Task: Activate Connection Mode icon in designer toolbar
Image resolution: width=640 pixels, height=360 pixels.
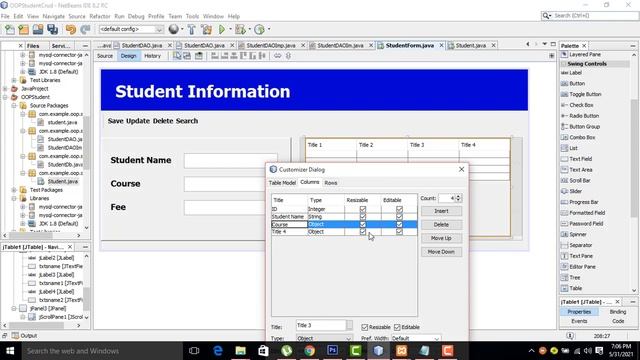Action: coord(187,56)
